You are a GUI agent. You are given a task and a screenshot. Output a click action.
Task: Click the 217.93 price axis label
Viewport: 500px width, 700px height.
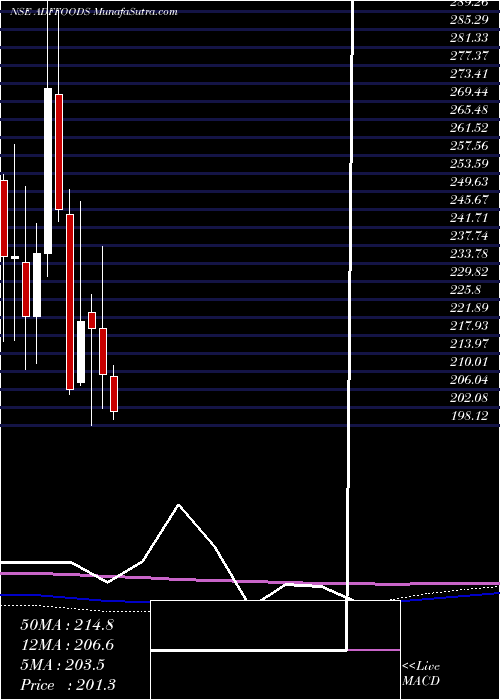[469, 325]
